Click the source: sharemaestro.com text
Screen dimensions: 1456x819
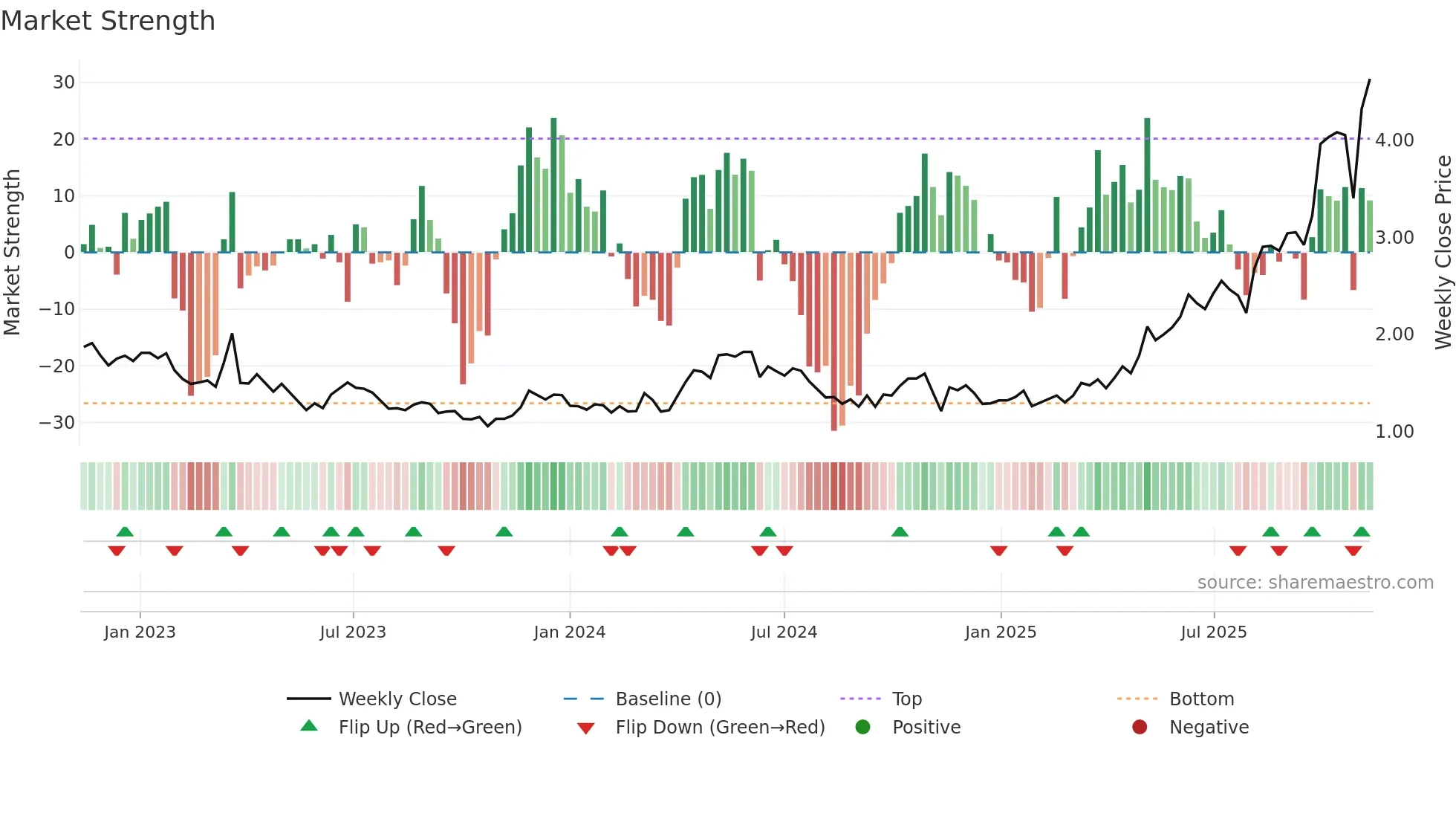coord(1315,582)
